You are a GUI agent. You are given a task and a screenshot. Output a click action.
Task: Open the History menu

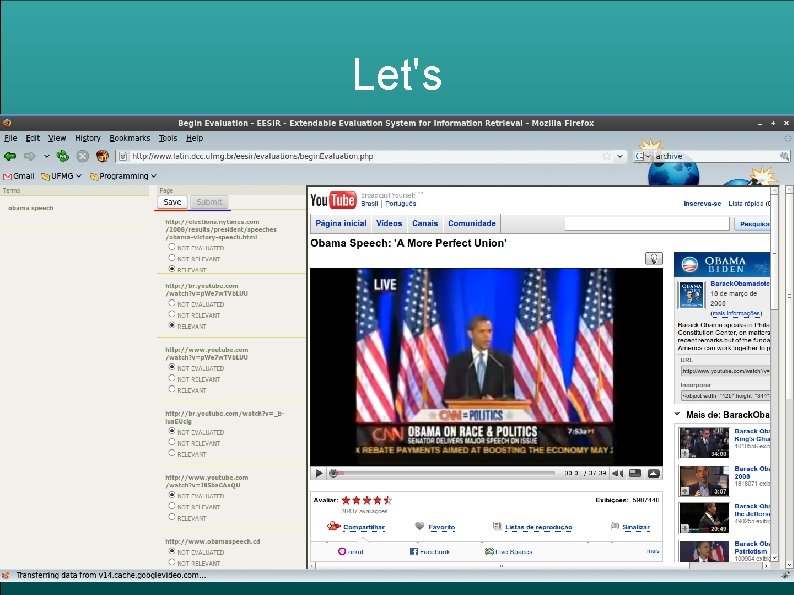point(88,138)
